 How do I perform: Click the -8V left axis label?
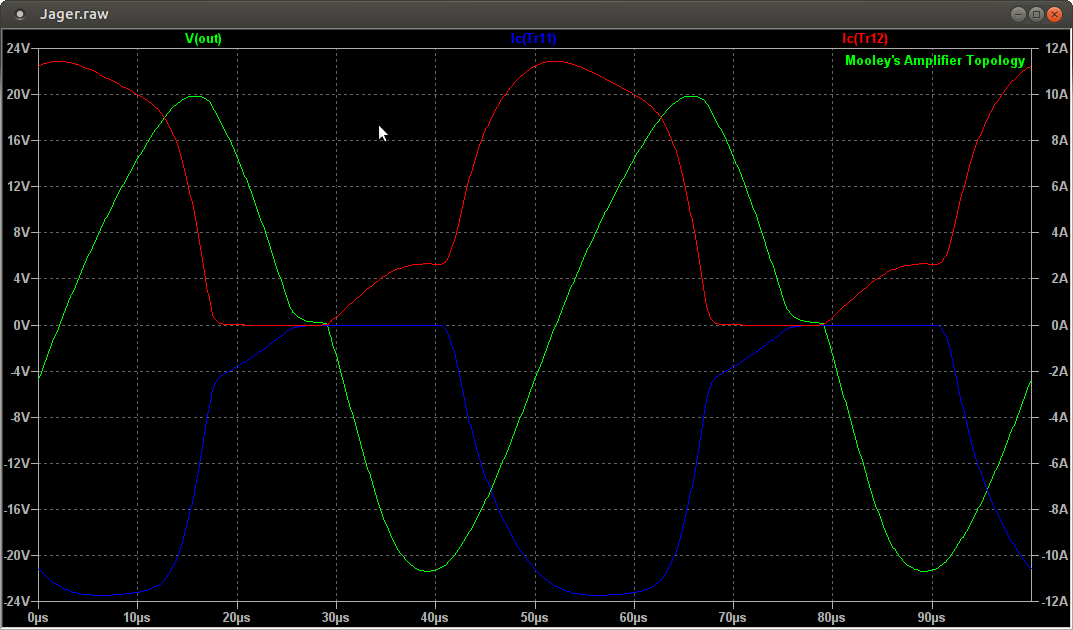pyautogui.click(x=20, y=417)
